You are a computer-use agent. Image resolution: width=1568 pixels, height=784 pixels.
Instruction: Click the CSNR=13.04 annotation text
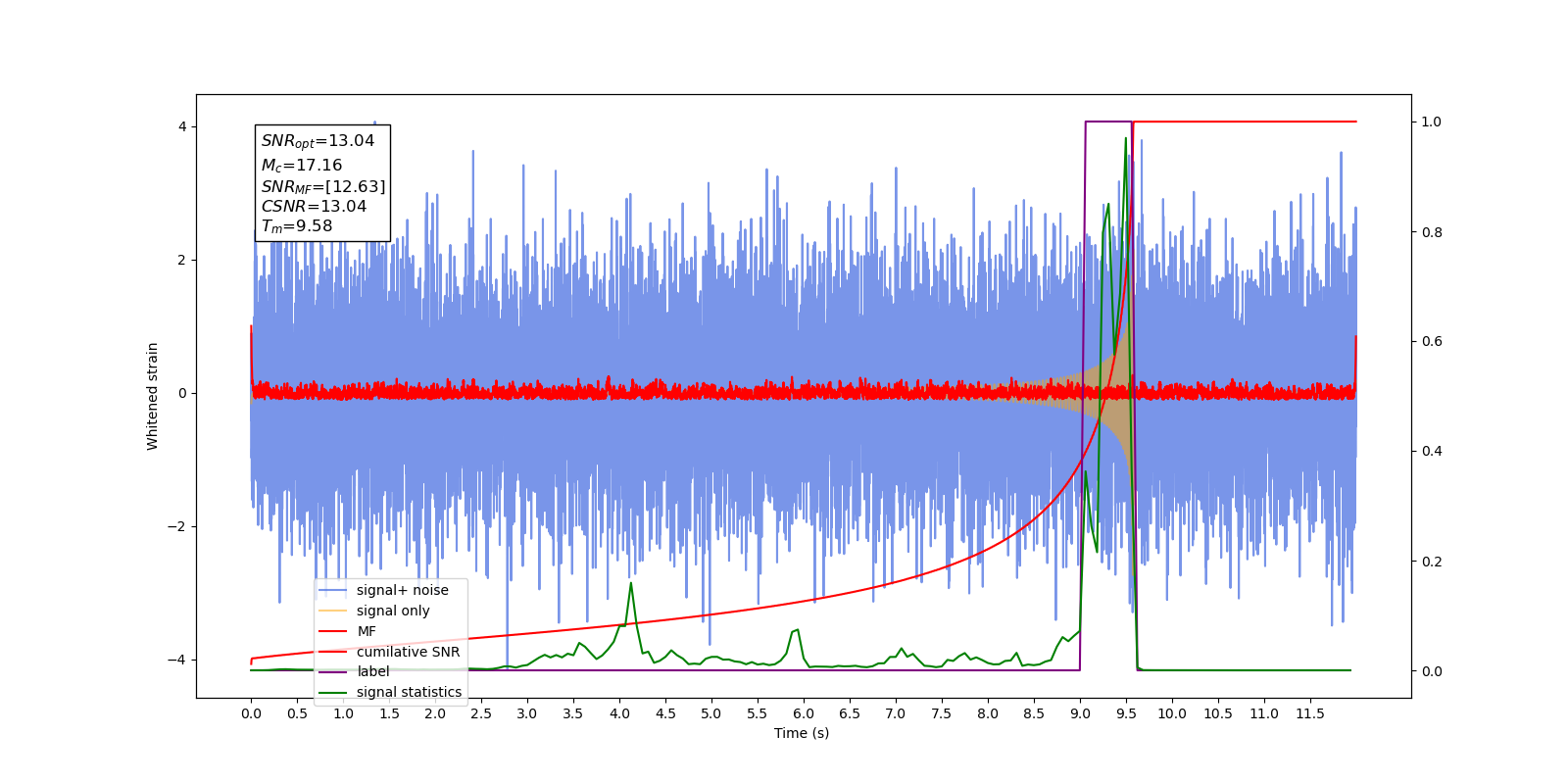(x=314, y=207)
